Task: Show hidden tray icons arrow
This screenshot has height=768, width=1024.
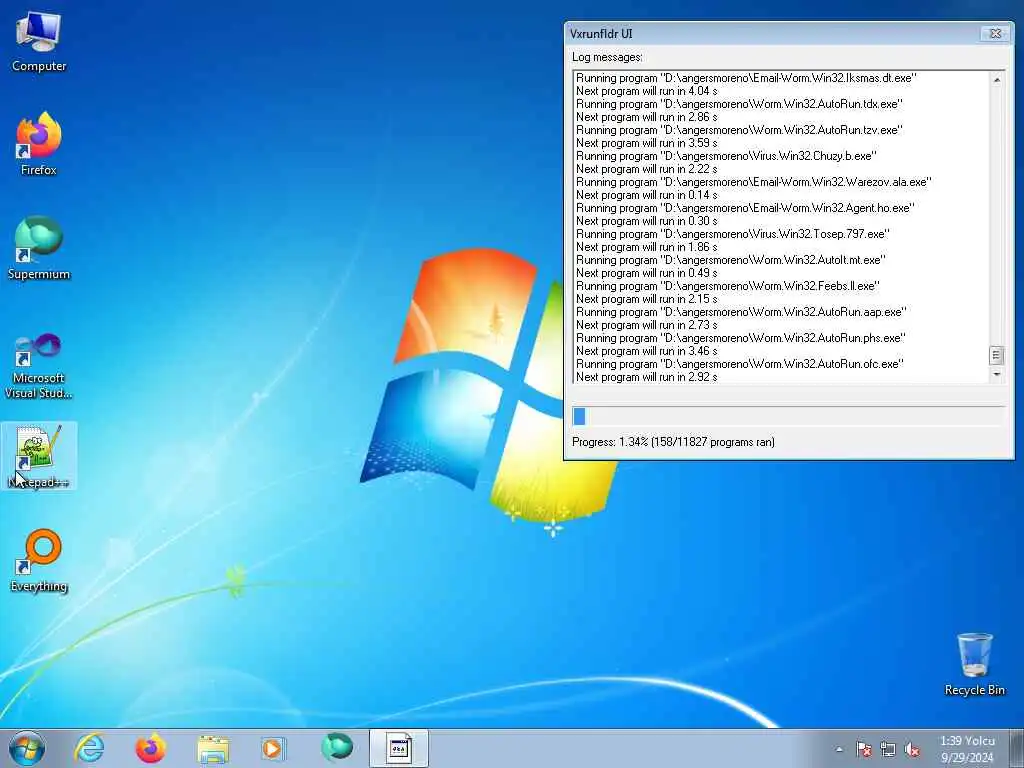Action: (839, 750)
